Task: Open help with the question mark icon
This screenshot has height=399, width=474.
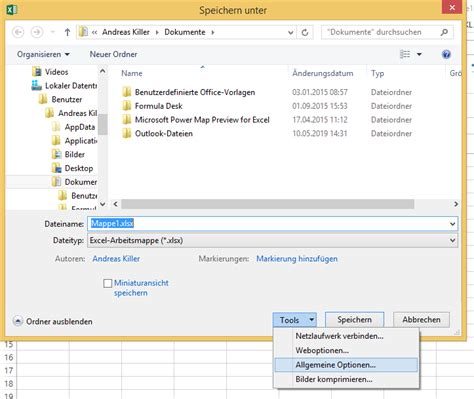Action: 446,54
